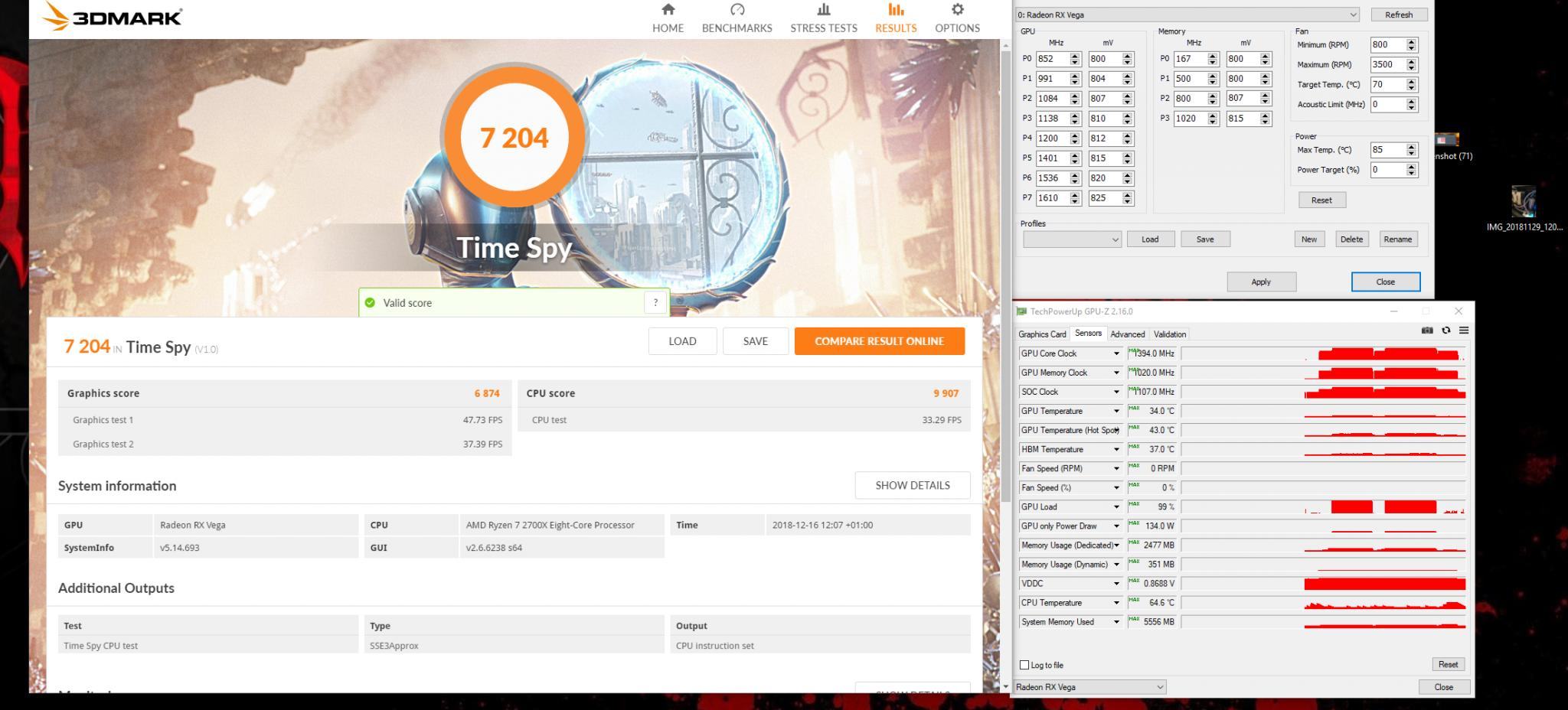Expand the Profiles combo box

pyautogui.click(x=1072, y=239)
